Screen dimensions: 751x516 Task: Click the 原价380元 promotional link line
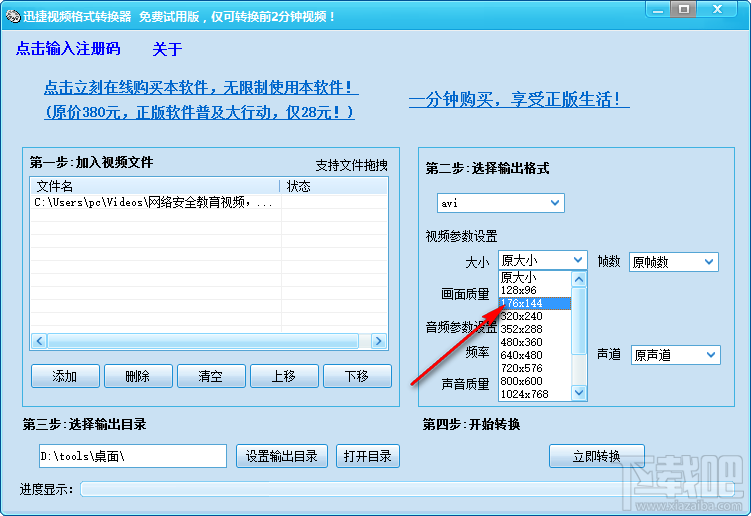199,112
